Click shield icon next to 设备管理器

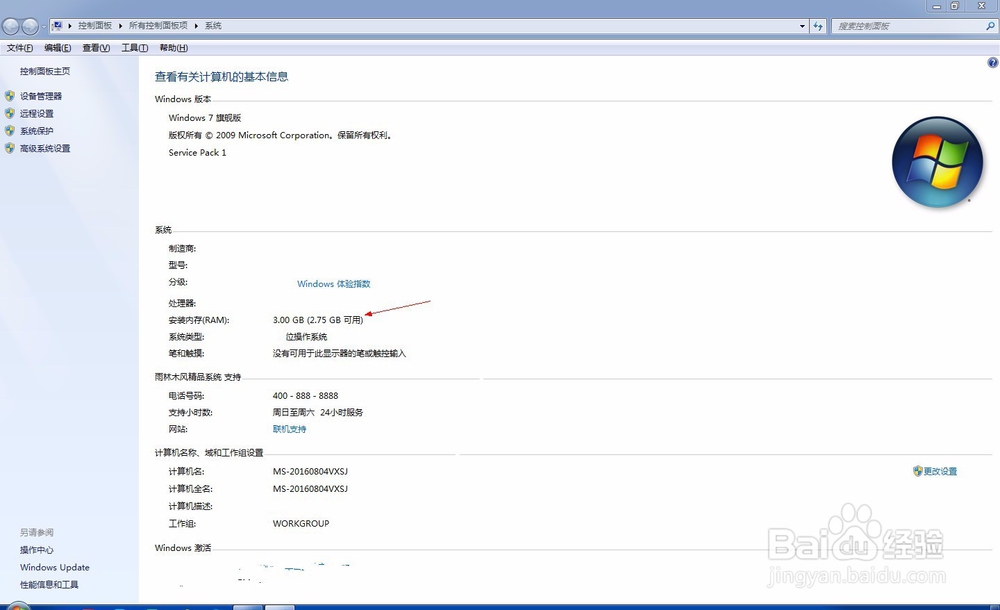(10, 96)
